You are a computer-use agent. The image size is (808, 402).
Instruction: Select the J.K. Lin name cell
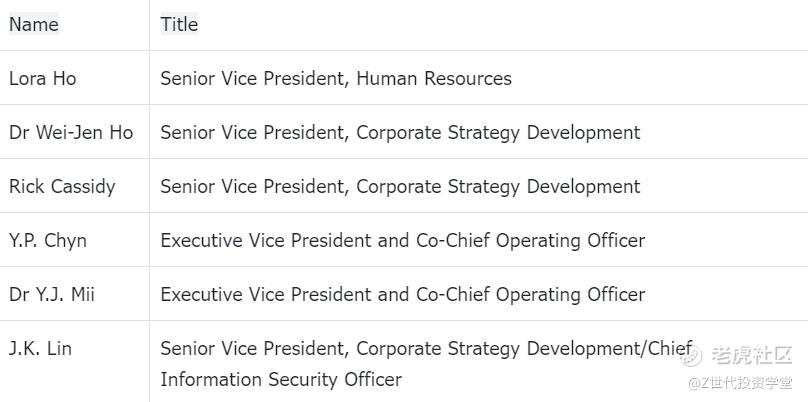point(40,348)
